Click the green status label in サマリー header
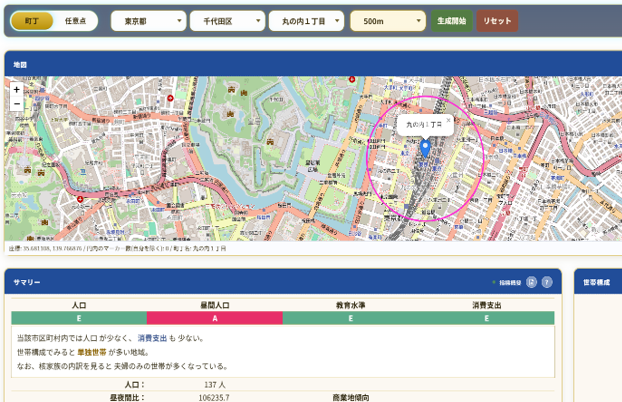 click(507, 283)
